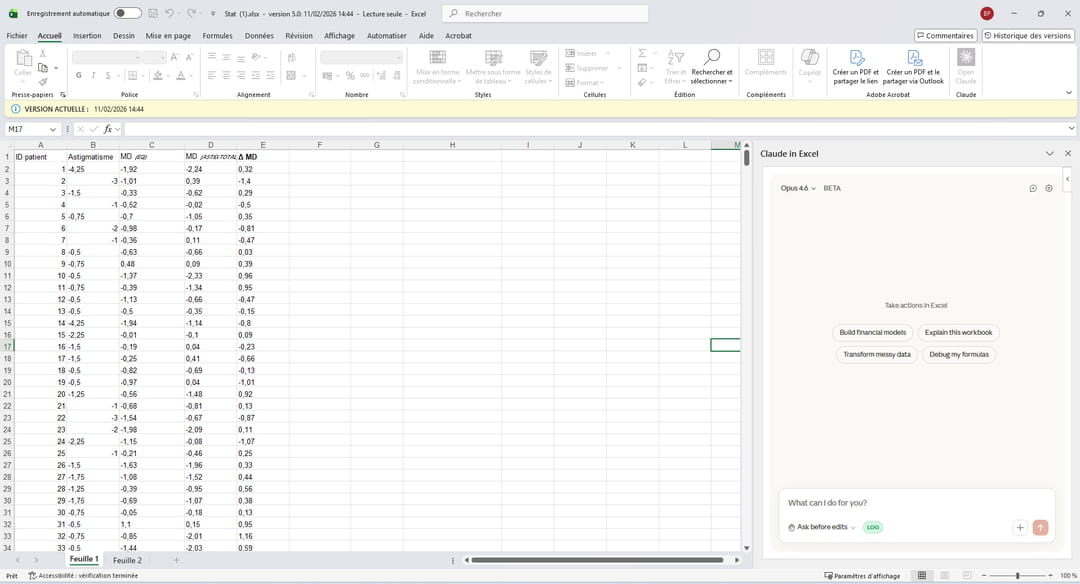1080x584 pixels.
Task: Open the Formules ribbon tab
Action: 217,35
